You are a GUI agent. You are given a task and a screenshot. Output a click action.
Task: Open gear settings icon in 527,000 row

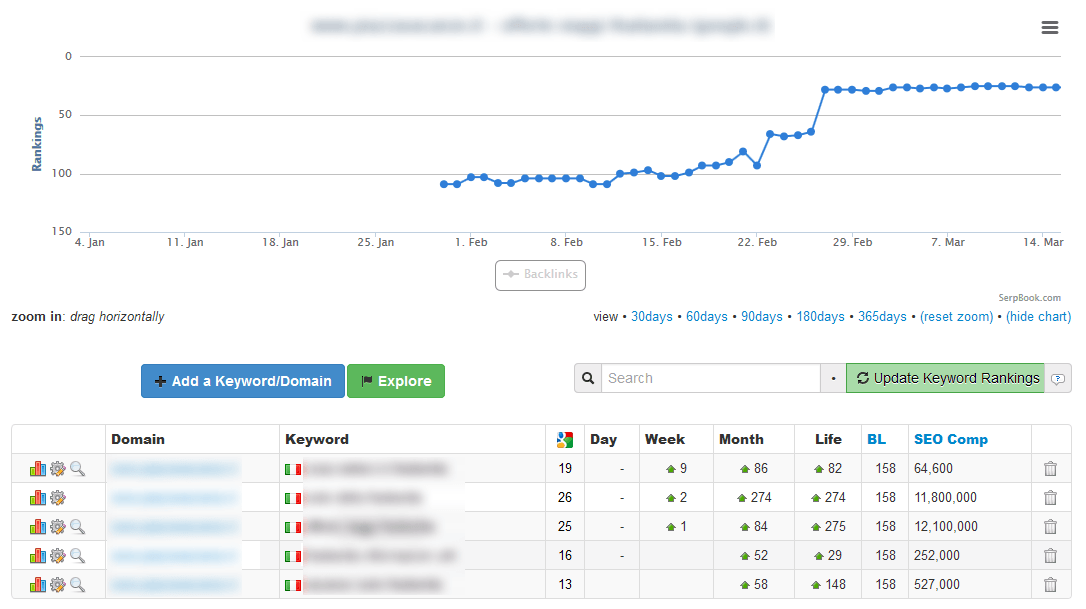[57, 585]
